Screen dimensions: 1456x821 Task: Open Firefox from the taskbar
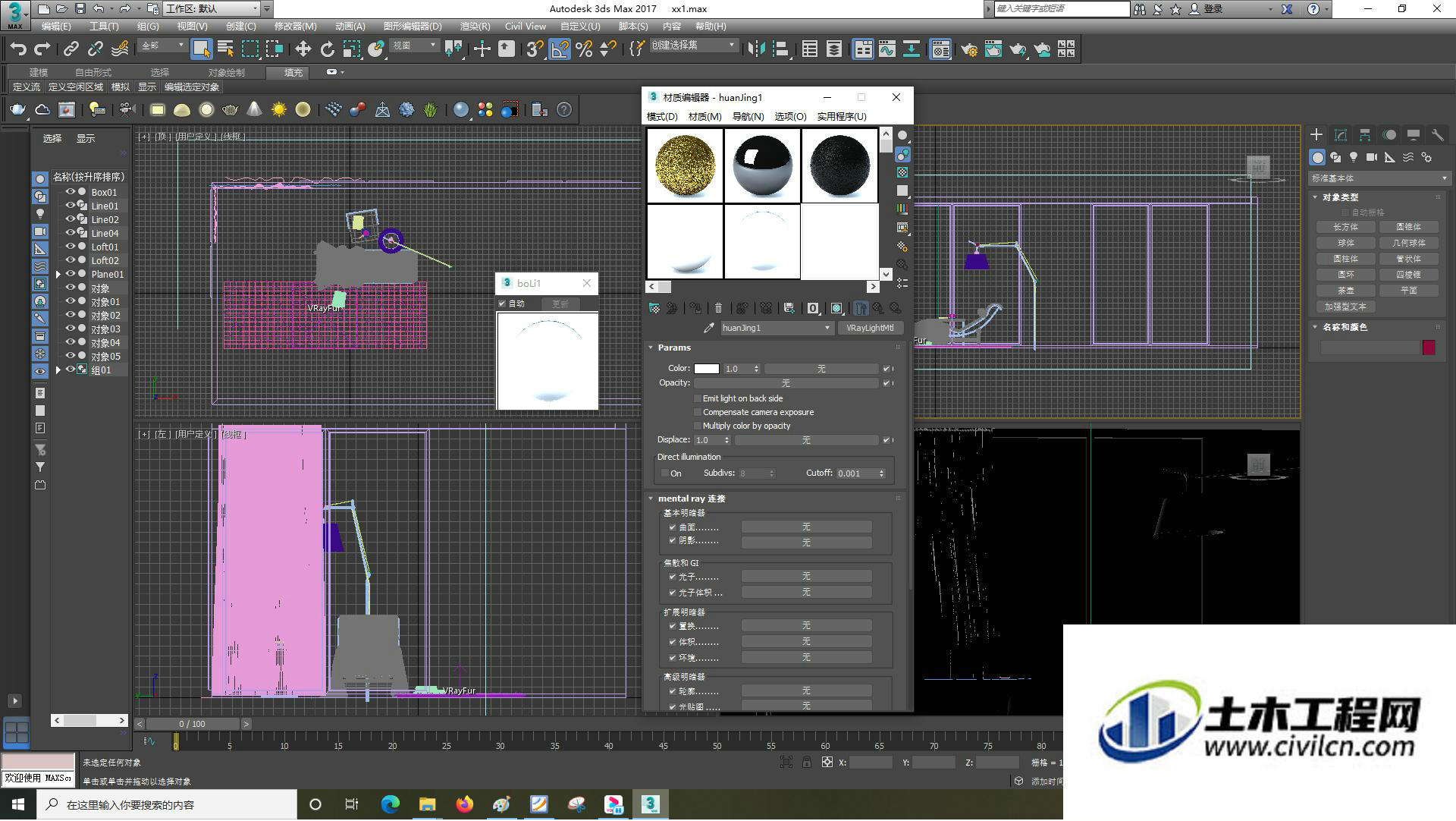(464, 804)
